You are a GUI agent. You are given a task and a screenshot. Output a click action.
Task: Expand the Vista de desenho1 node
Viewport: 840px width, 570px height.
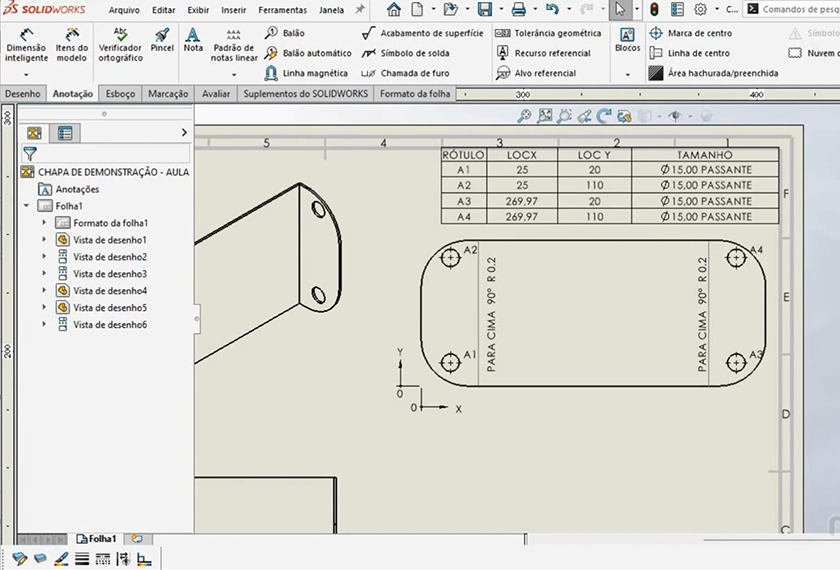click(x=44, y=240)
